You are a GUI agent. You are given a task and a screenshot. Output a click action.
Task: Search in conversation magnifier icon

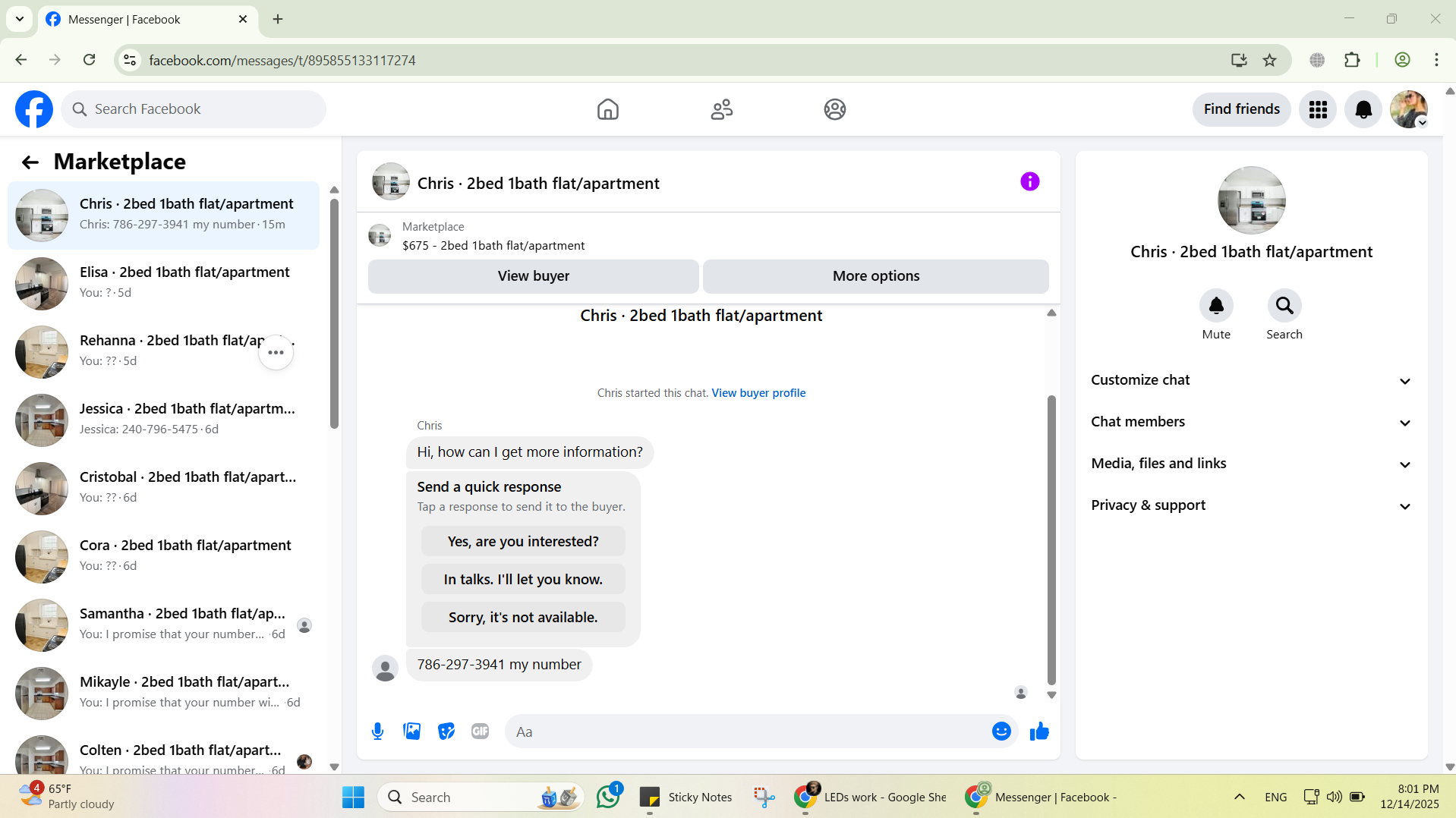pos(1284,306)
